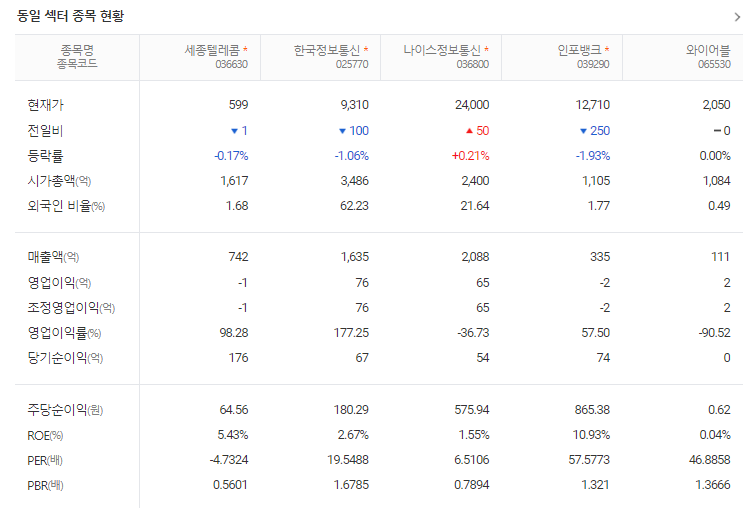
Task: Click the PBR value 0.5601
Action: [x=230, y=485]
